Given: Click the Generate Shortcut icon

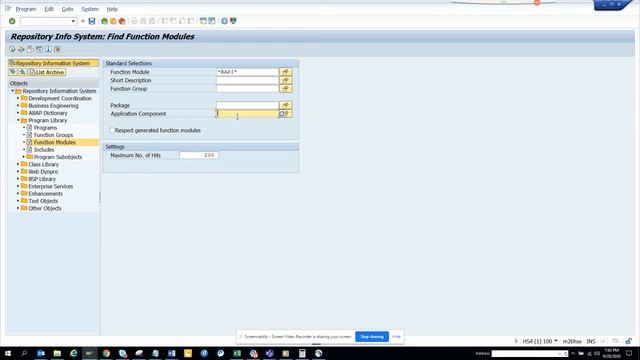Looking at the screenshot, I should pos(211,21).
